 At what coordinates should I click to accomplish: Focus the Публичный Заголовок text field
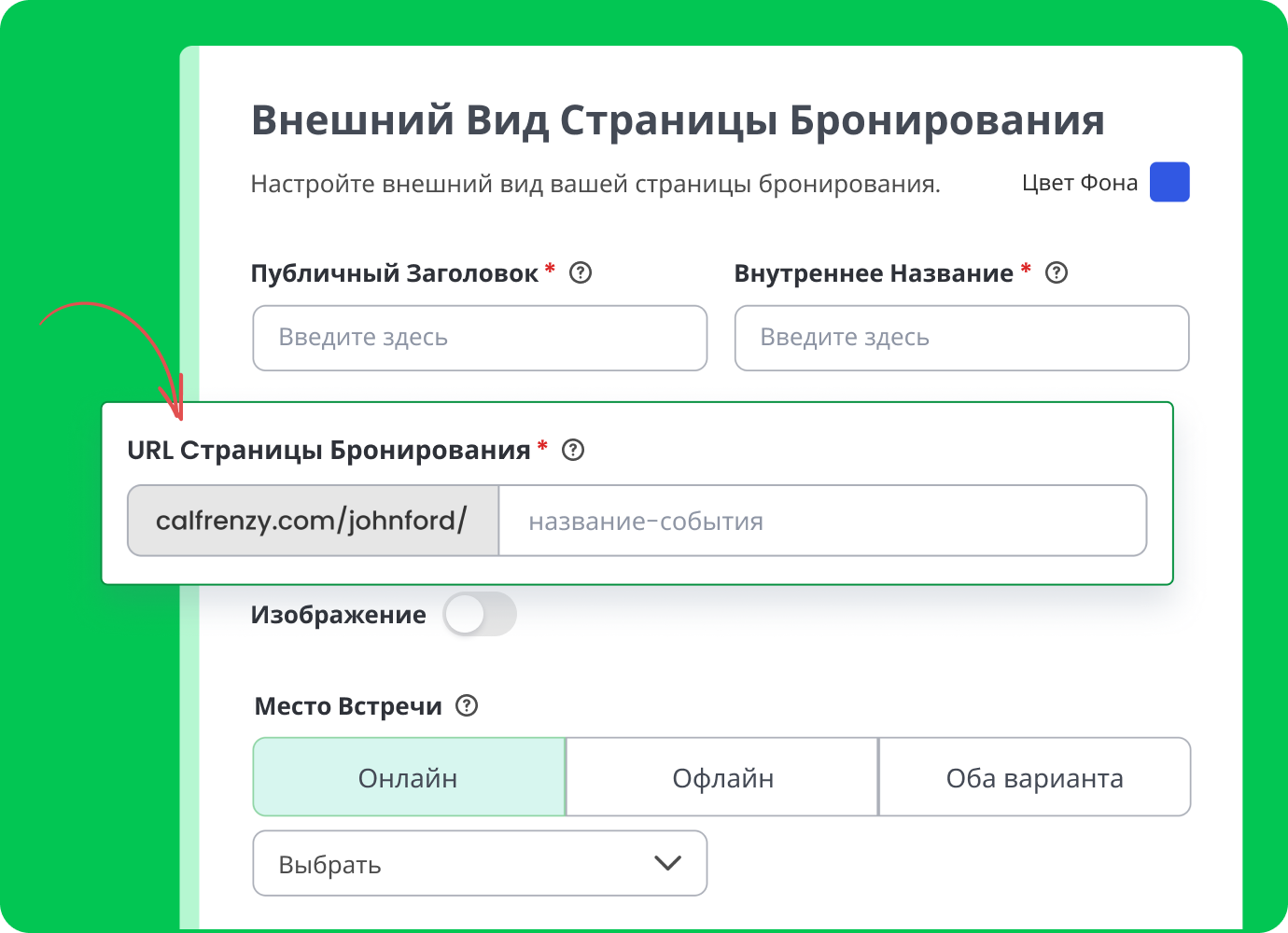click(x=480, y=338)
